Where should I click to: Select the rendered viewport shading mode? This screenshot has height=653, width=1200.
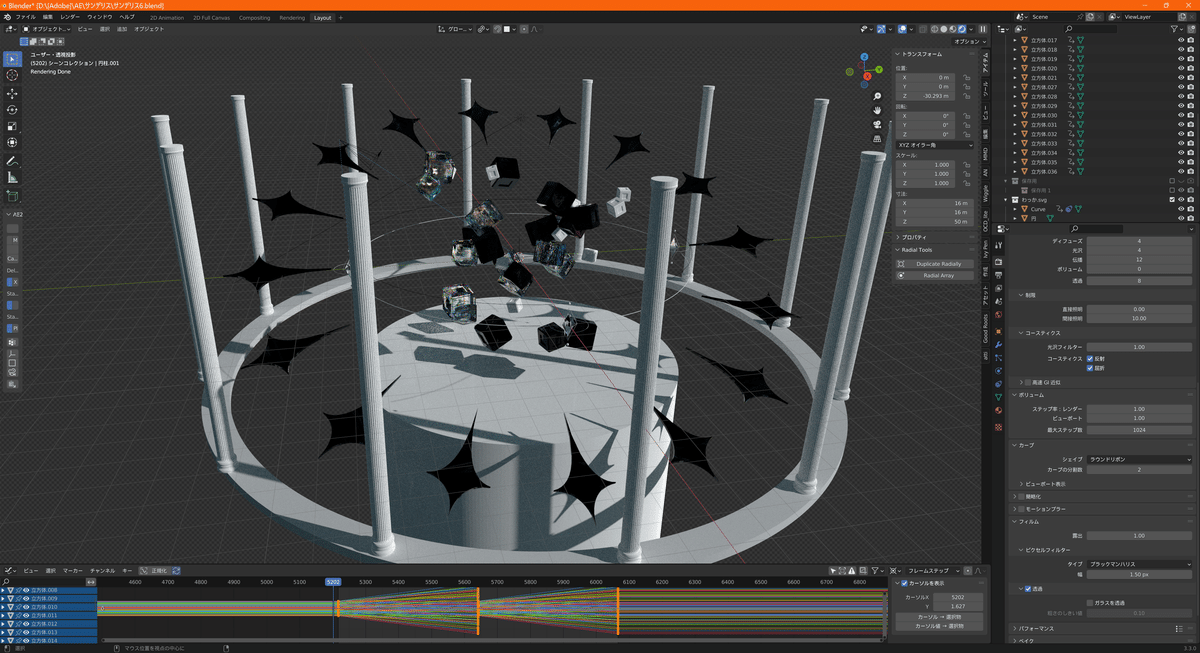(964, 29)
